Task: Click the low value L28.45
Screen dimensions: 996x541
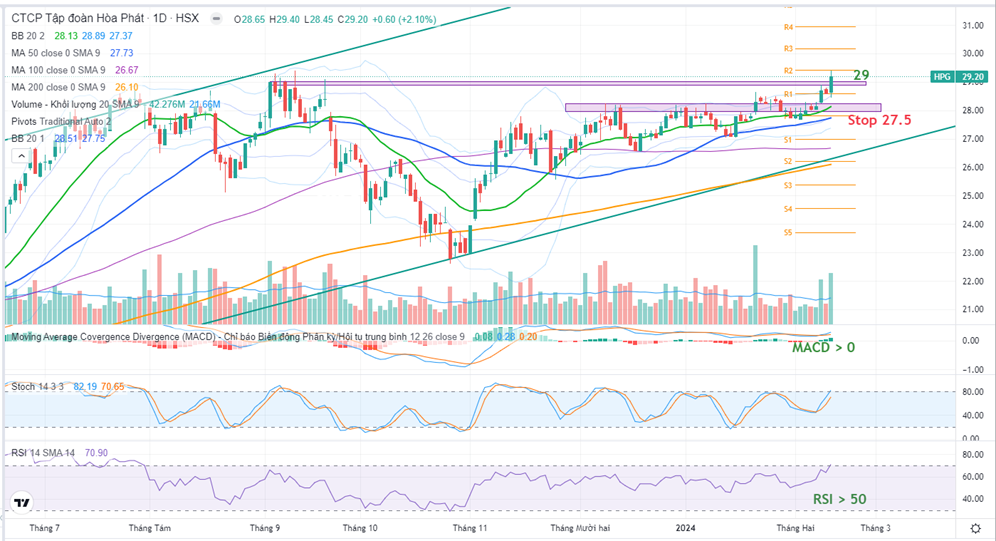Action: (x=319, y=20)
